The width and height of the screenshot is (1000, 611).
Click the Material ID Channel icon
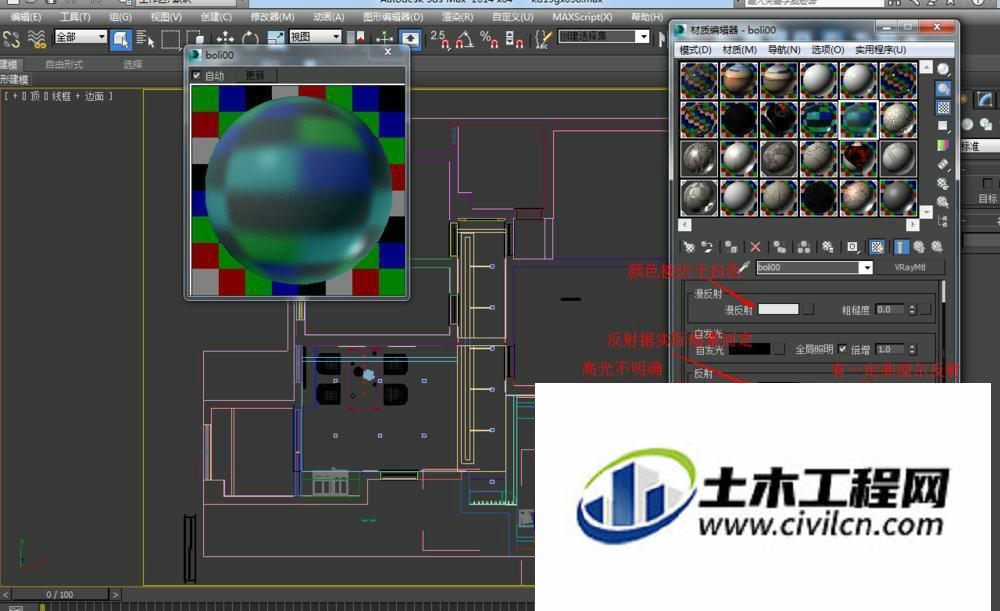pos(853,247)
